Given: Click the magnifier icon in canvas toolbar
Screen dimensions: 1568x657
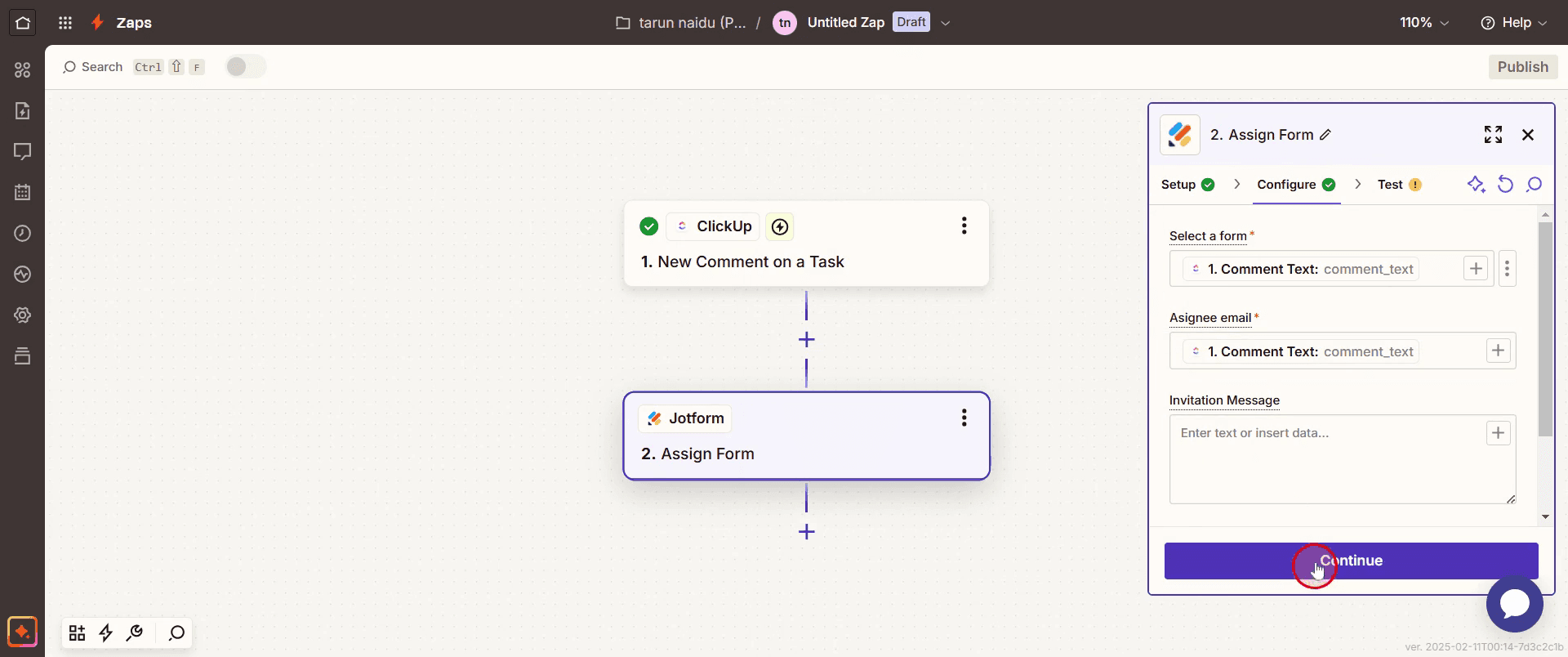Looking at the screenshot, I should point(176,633).
